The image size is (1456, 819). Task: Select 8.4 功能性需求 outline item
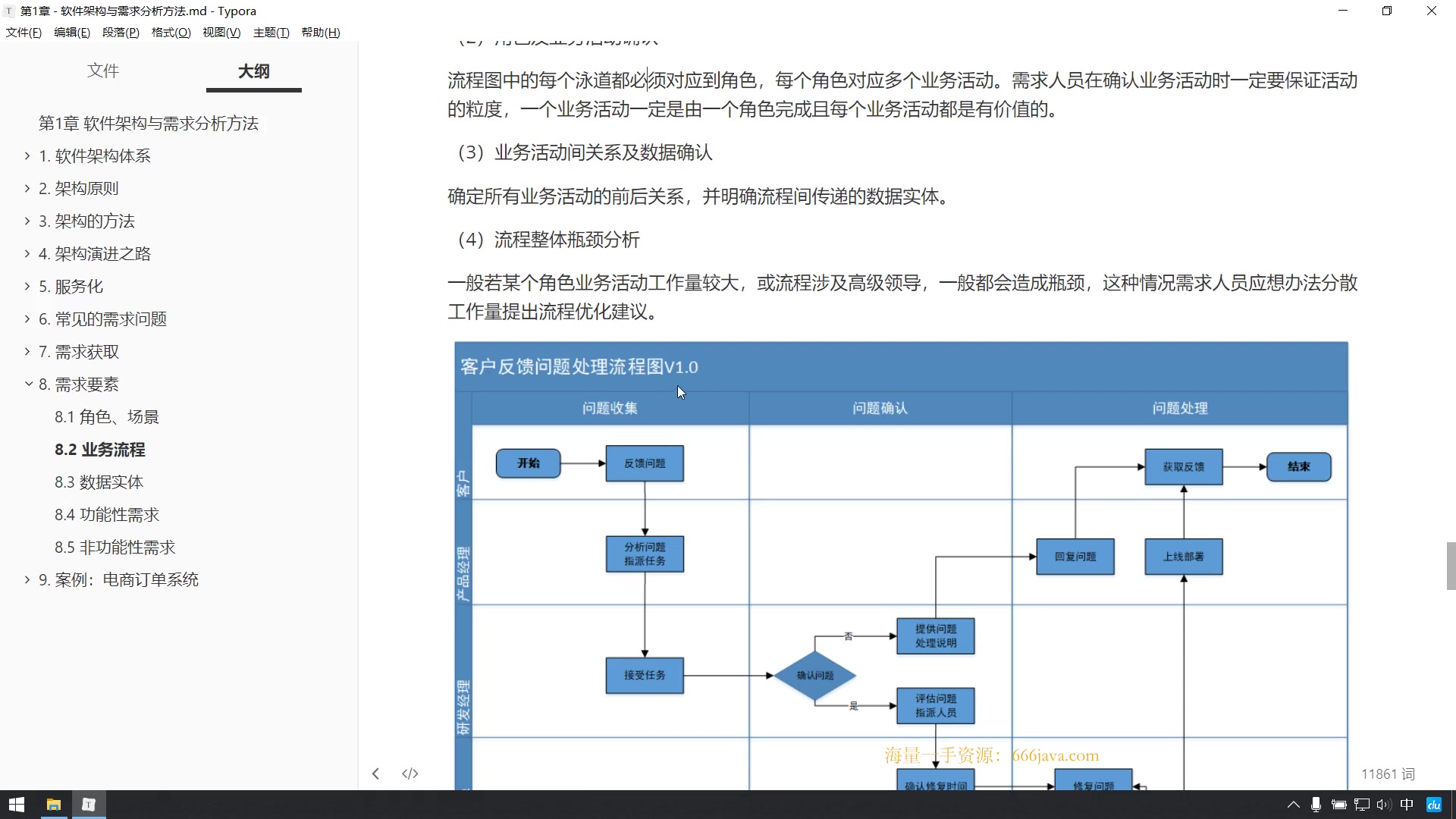(x=107, y=514)
